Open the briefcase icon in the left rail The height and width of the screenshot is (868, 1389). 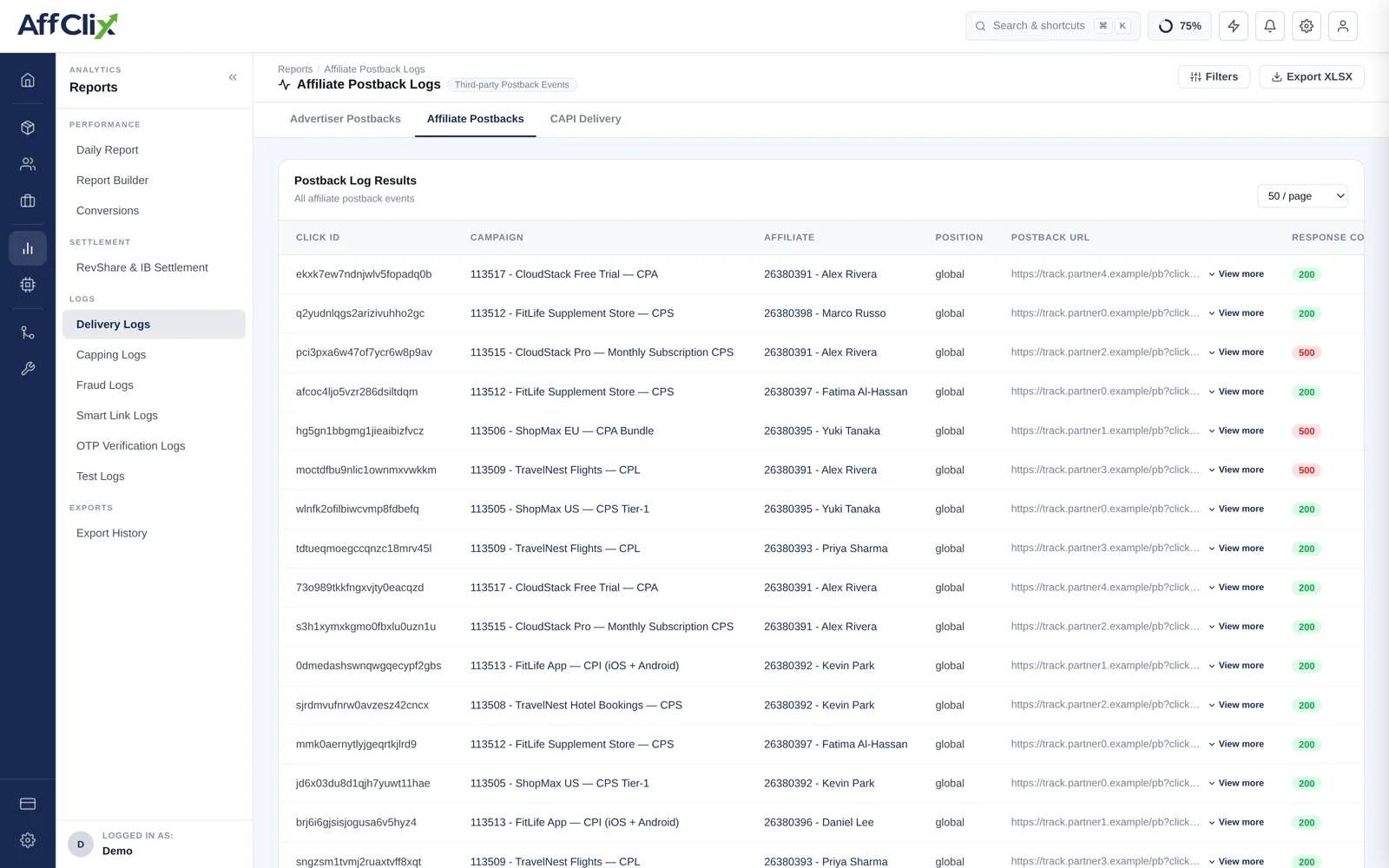[28, 201]
